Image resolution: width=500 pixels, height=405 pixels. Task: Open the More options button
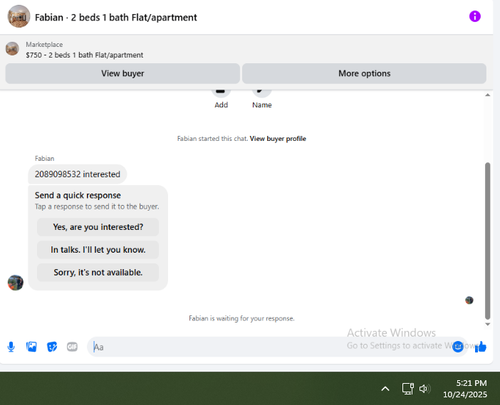pos(364,73)
